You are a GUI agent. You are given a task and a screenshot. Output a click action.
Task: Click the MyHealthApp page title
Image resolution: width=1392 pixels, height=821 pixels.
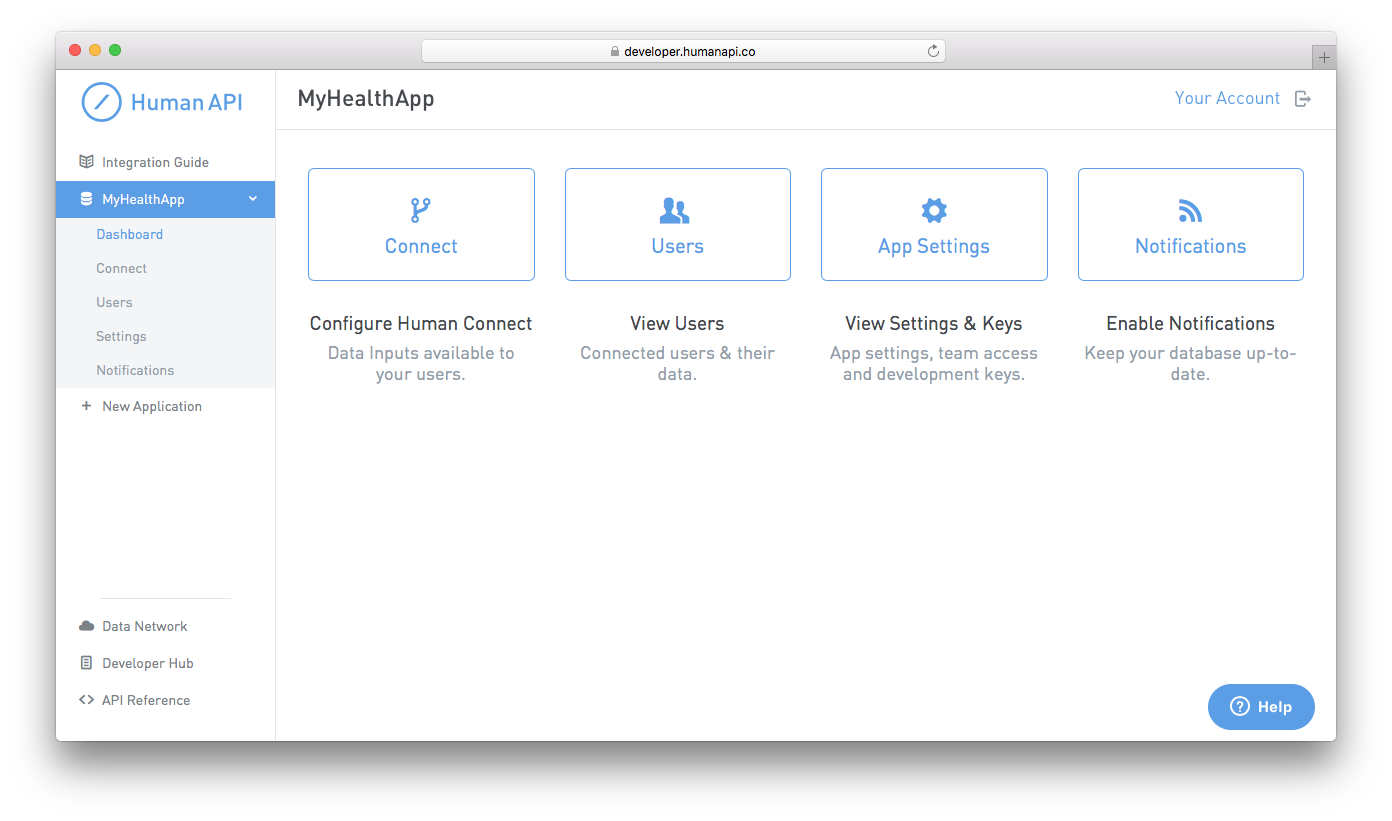pos(366,99)
